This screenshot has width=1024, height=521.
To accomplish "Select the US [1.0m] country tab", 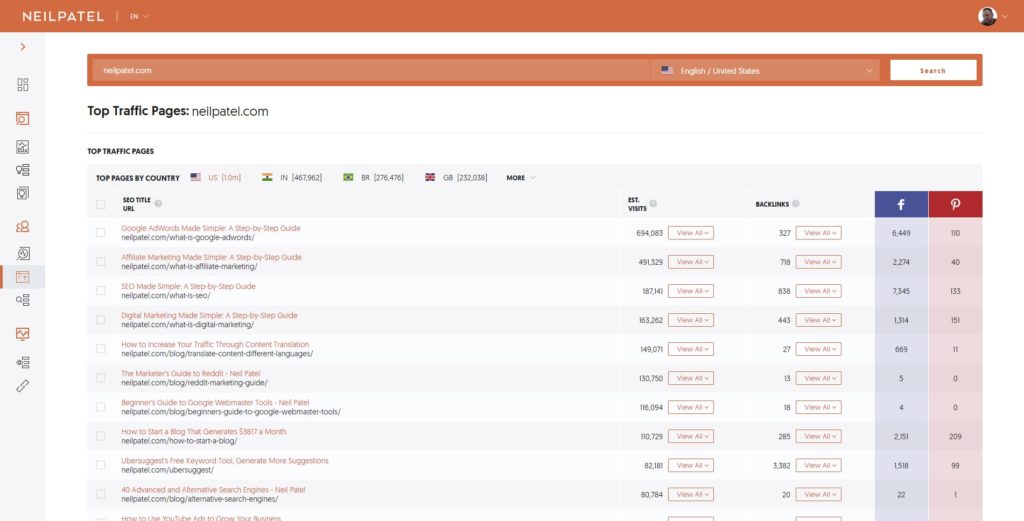I will click(x=216, y=178).
